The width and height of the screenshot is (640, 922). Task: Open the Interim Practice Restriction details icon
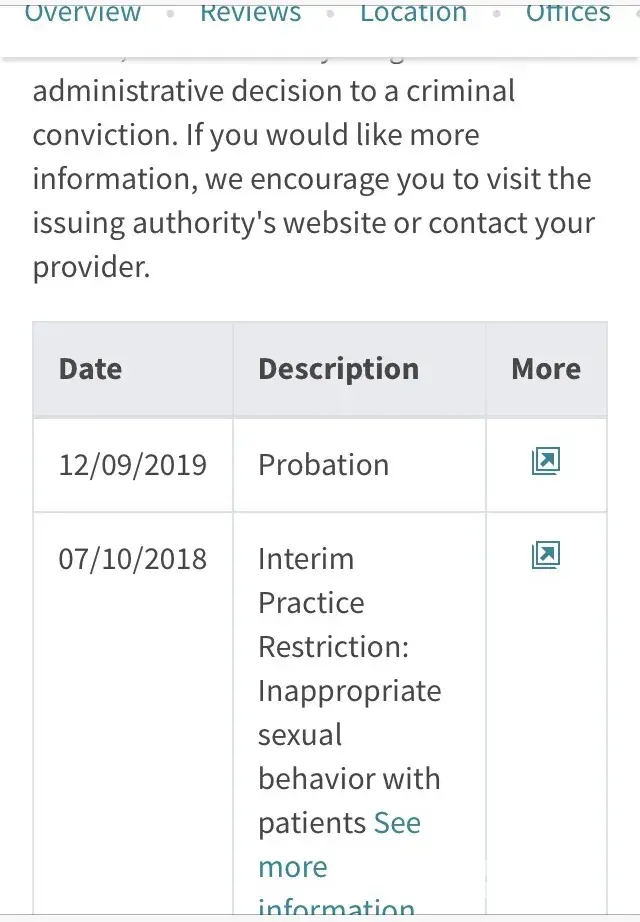(545, 555)
